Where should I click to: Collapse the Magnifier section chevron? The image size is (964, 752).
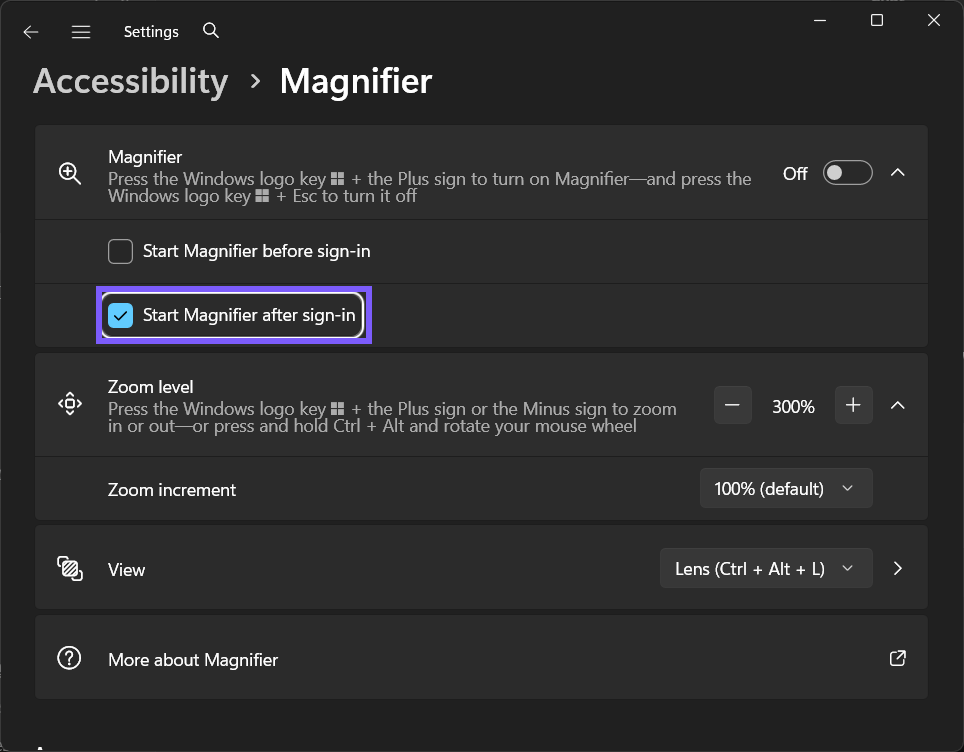(x=898, y=173)
